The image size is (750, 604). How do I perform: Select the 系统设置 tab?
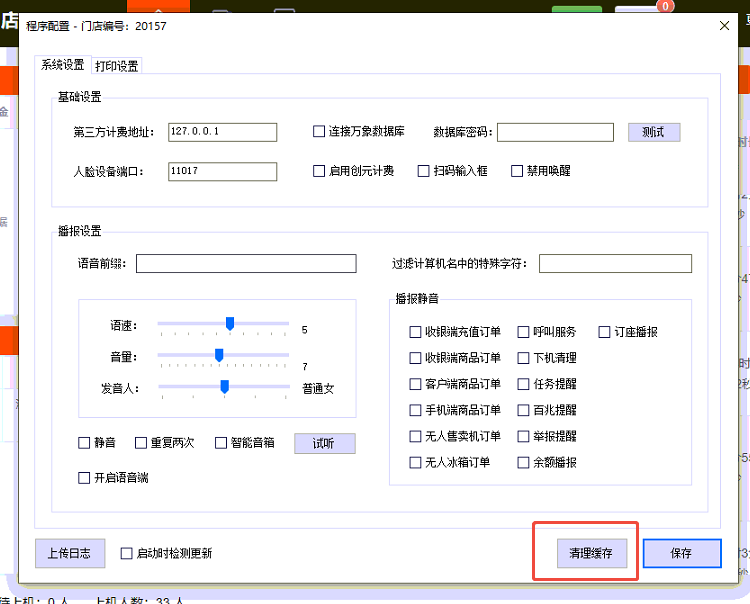[x=62, y=65]
